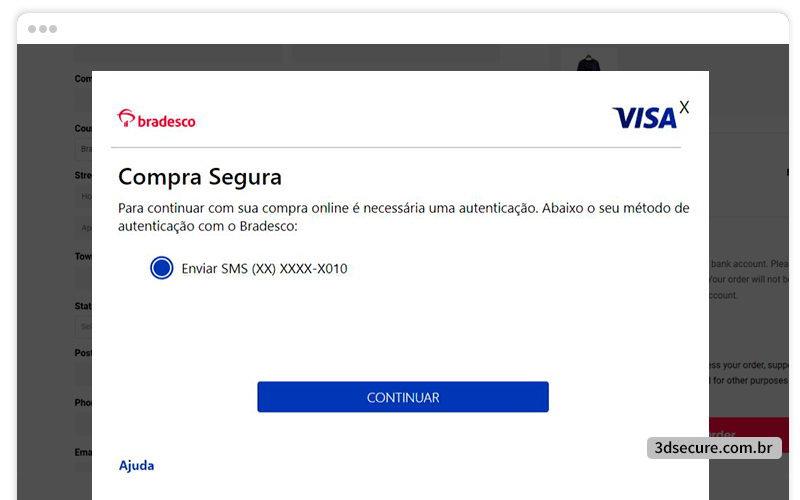The image size is (800, 500).
Task: Open the State dropdown behind the dialog
Action: [84, 327]
